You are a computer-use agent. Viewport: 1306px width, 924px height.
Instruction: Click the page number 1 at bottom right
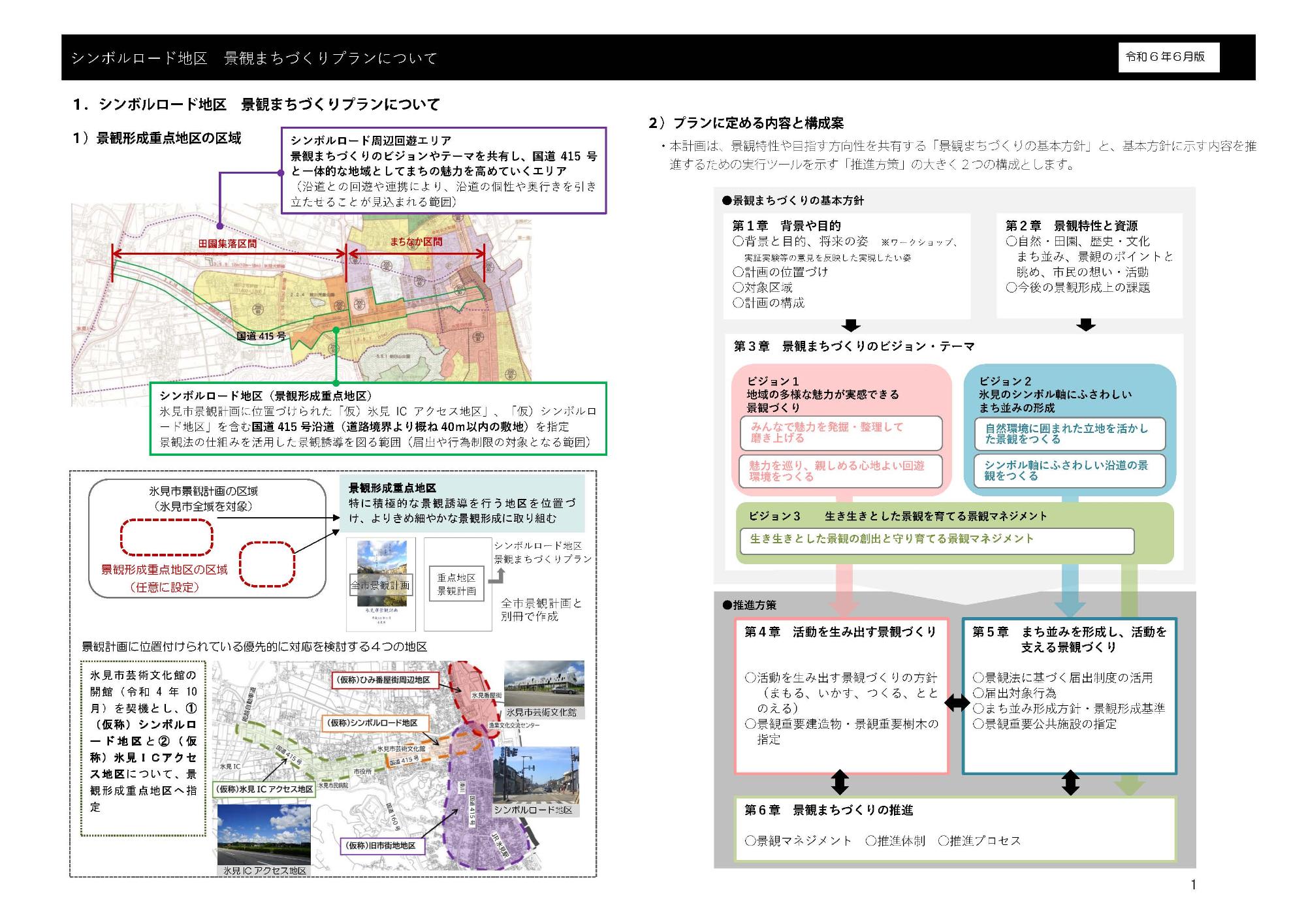[1194, 885]
